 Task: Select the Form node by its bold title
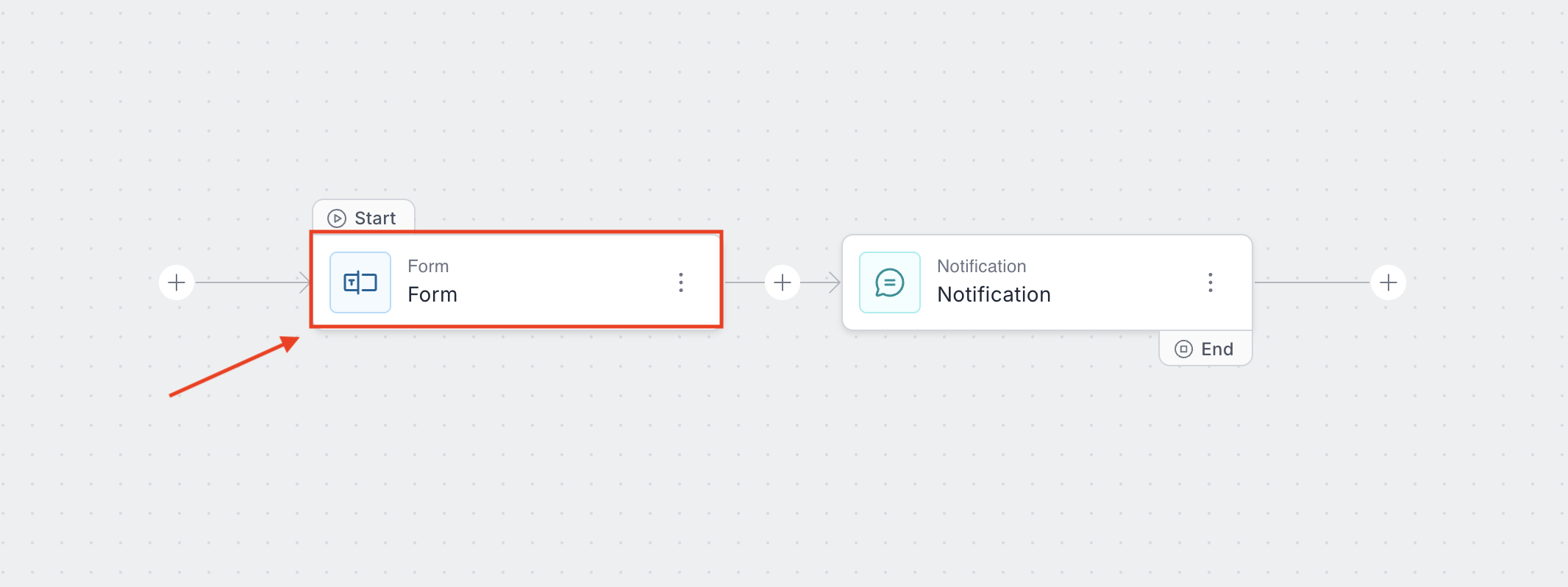[x=432, y=295]
